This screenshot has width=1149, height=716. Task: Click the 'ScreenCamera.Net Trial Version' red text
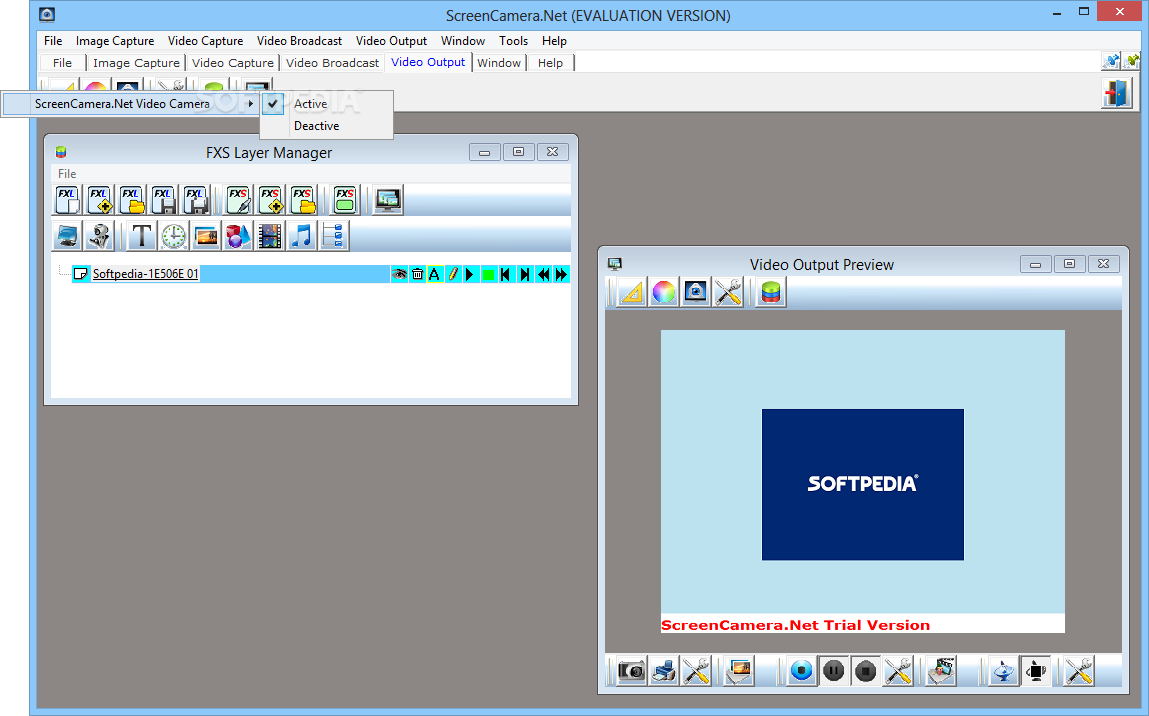coord(795,625)
